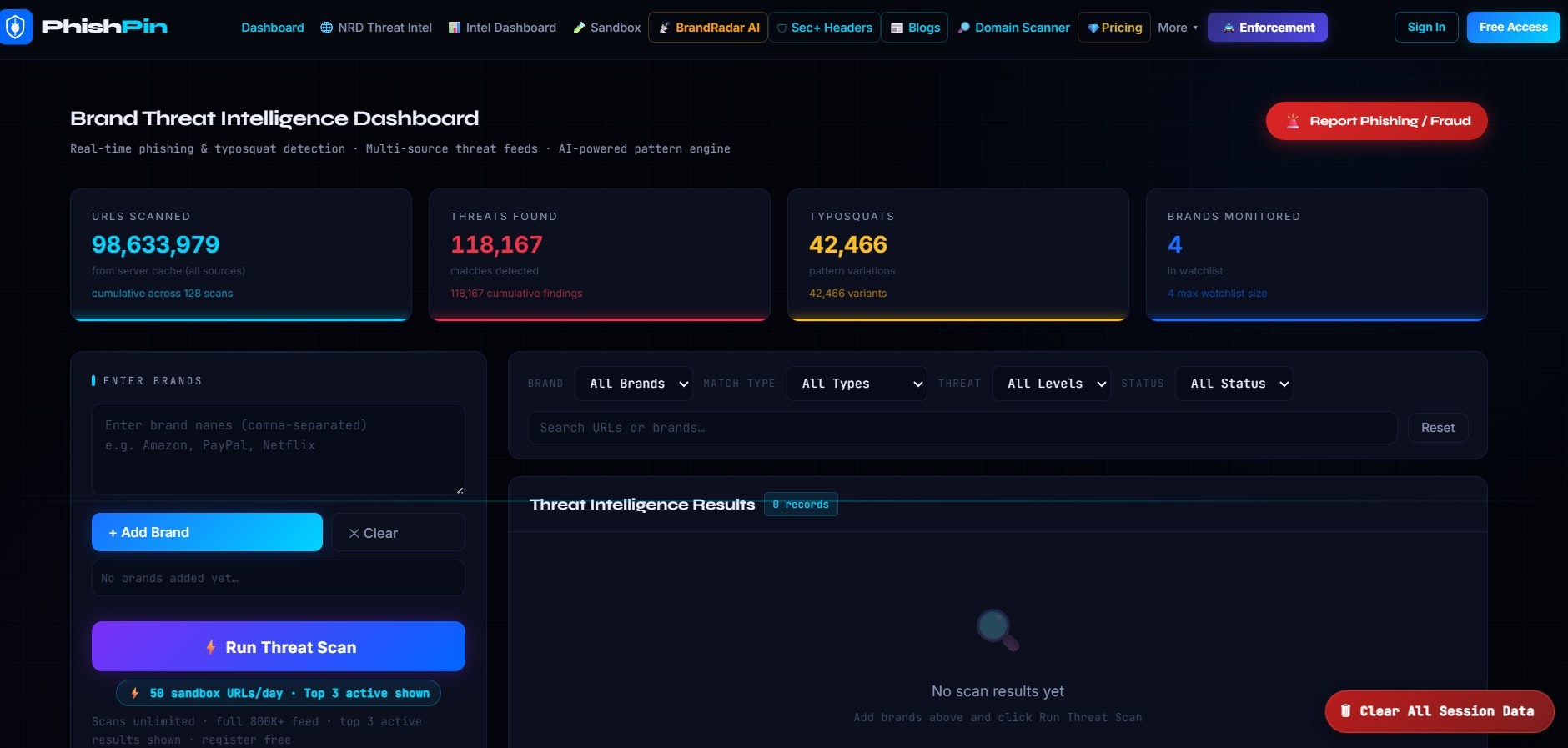Click the 50 sandbox URLs/day badge
The height and width of the screenshot is (748, 1568).
[x=279, y=693]
